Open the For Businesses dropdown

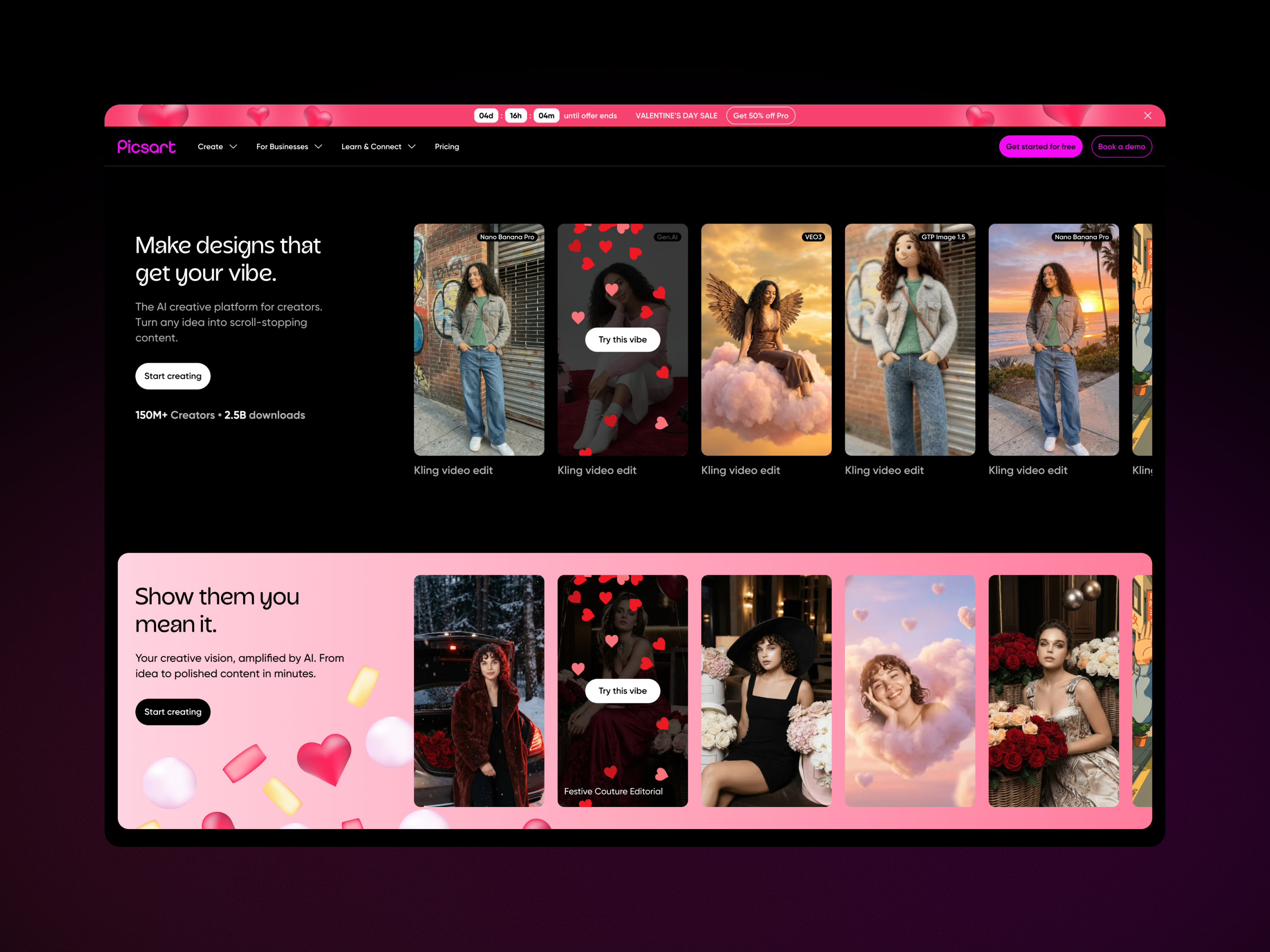pos(289,147)
